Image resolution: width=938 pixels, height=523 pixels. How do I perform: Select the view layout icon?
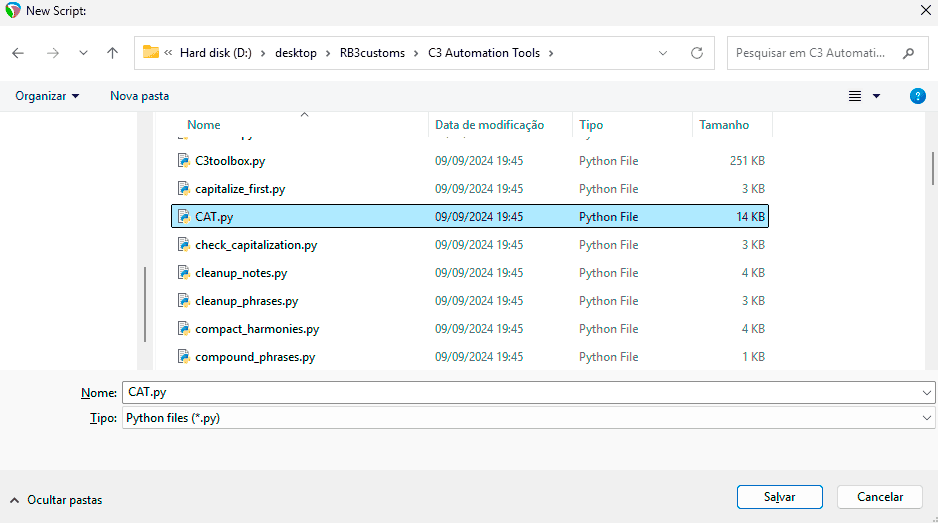click(x=855, y=96)
